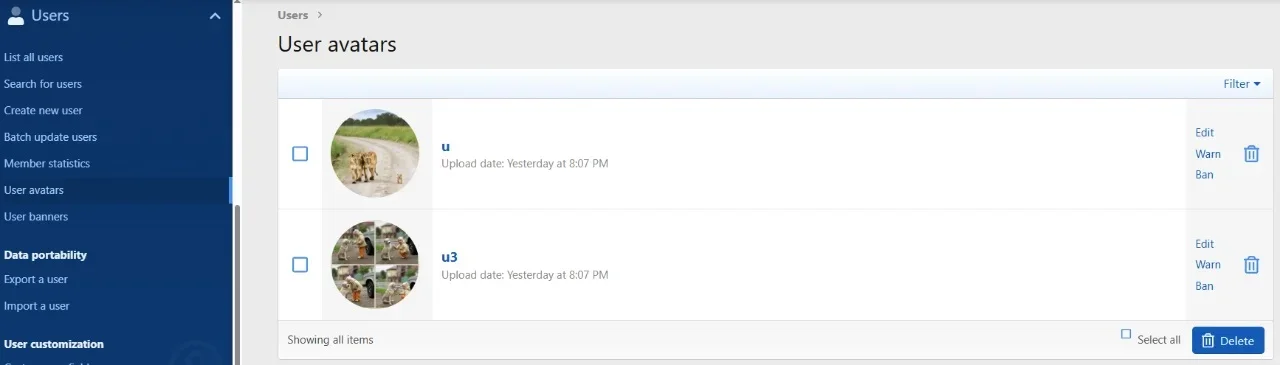Click Ban link for user u3
Image resolution: width=1280 pixels, height=365 pixels.
(x=1204, y=286)
